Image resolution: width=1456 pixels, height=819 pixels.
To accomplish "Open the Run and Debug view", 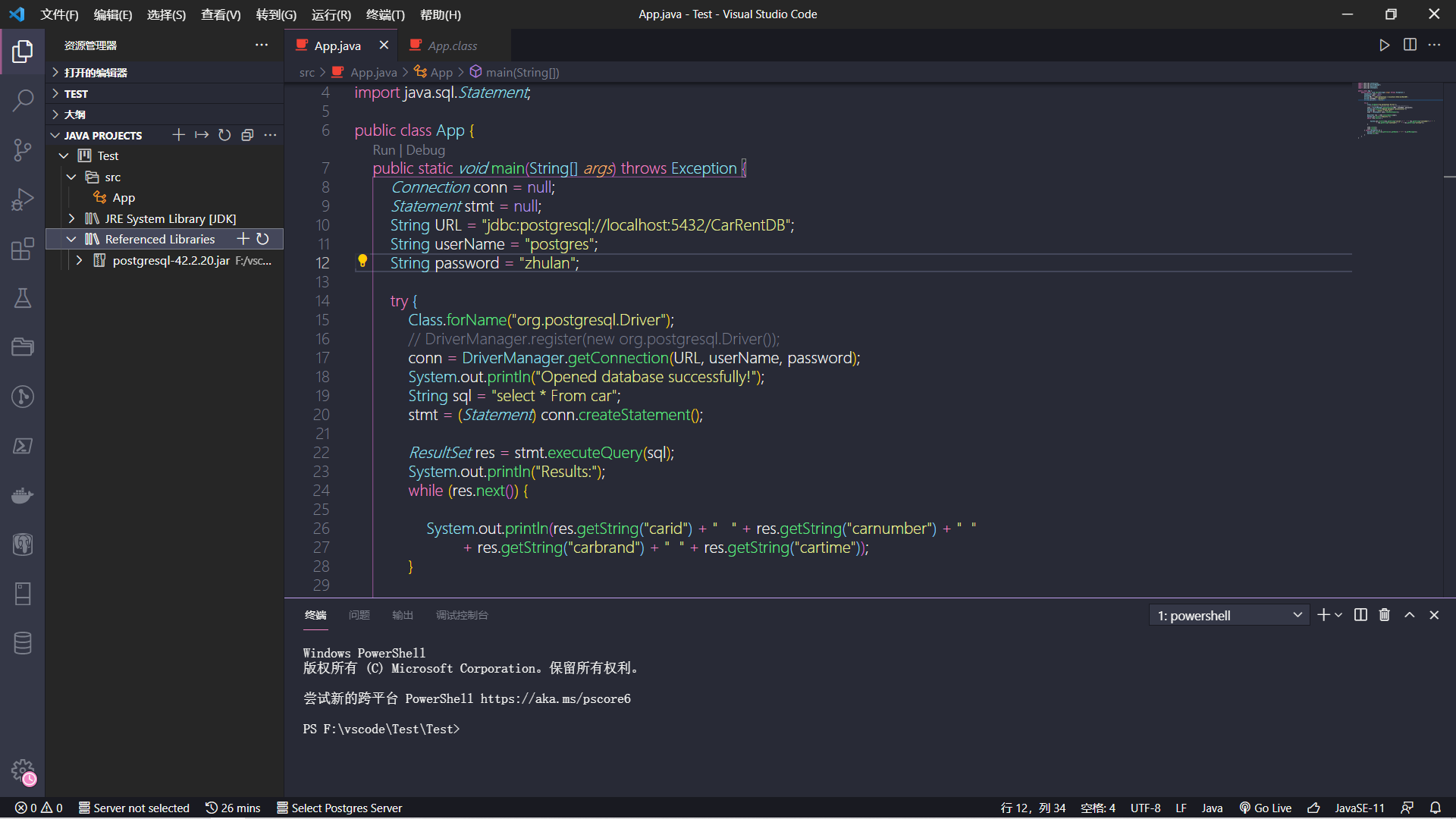I will point(23,199).
